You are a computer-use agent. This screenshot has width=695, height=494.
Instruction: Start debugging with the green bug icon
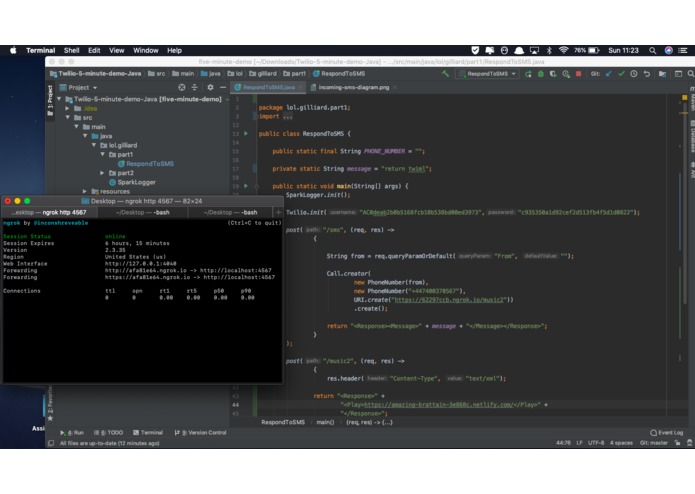tap(541, 74)
